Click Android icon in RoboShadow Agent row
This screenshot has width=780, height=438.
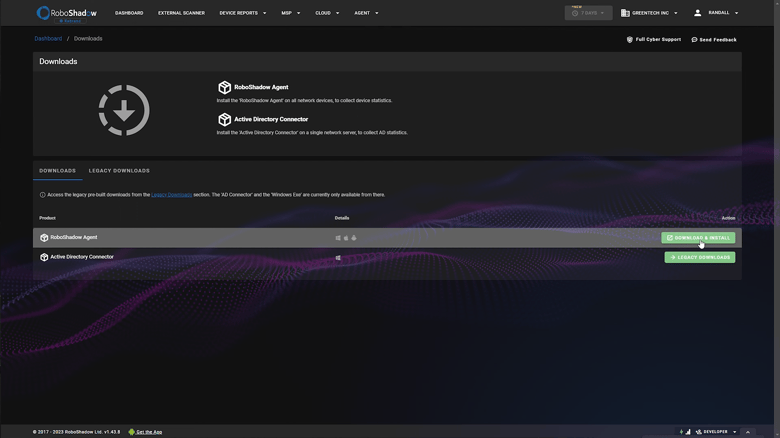tap(354, 238)
